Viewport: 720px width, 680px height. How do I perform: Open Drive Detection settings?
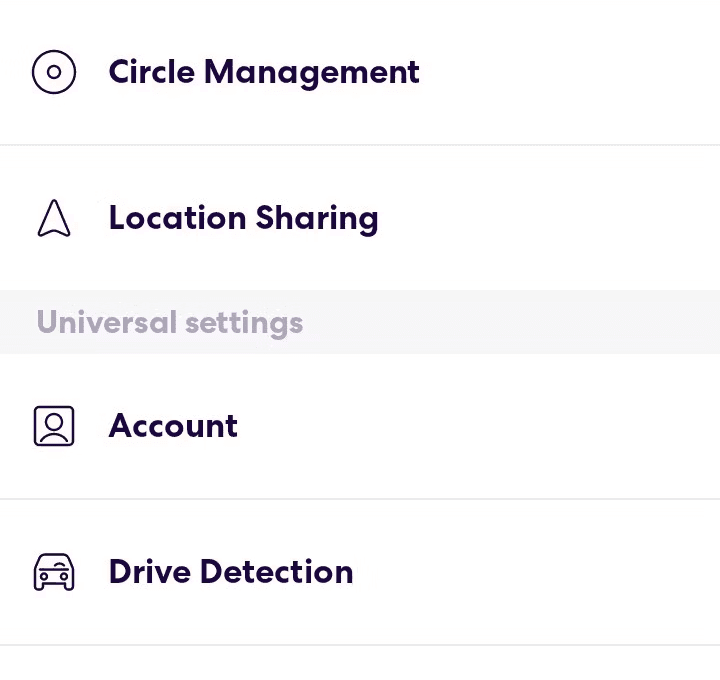[360, 572]
